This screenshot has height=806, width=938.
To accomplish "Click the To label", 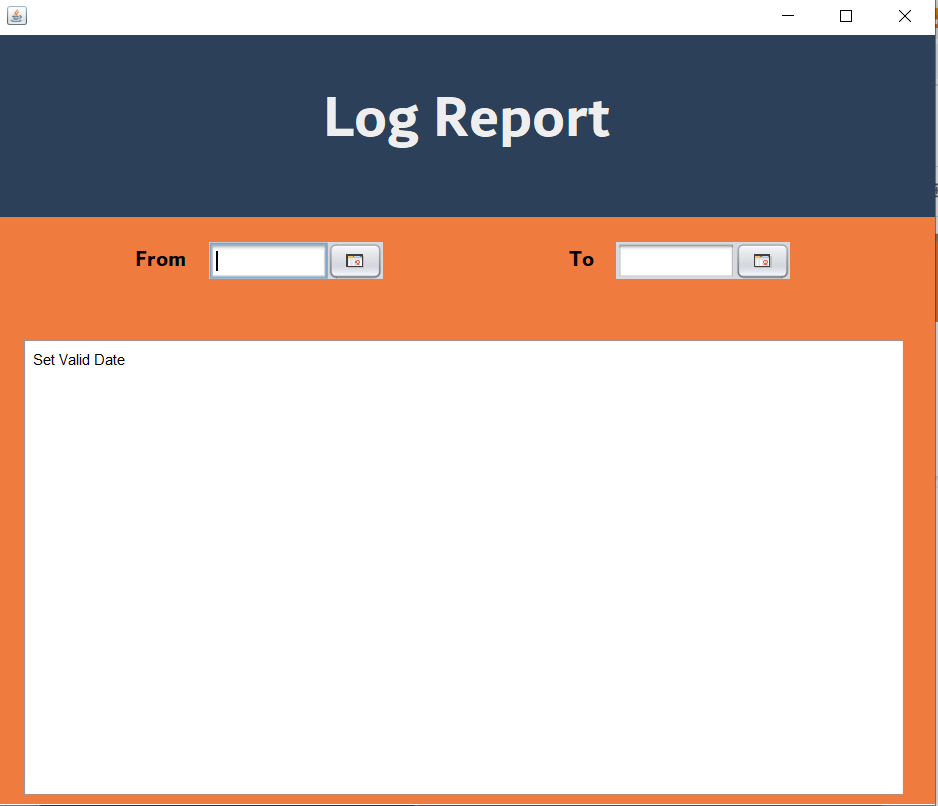I will tap(581, 259).
